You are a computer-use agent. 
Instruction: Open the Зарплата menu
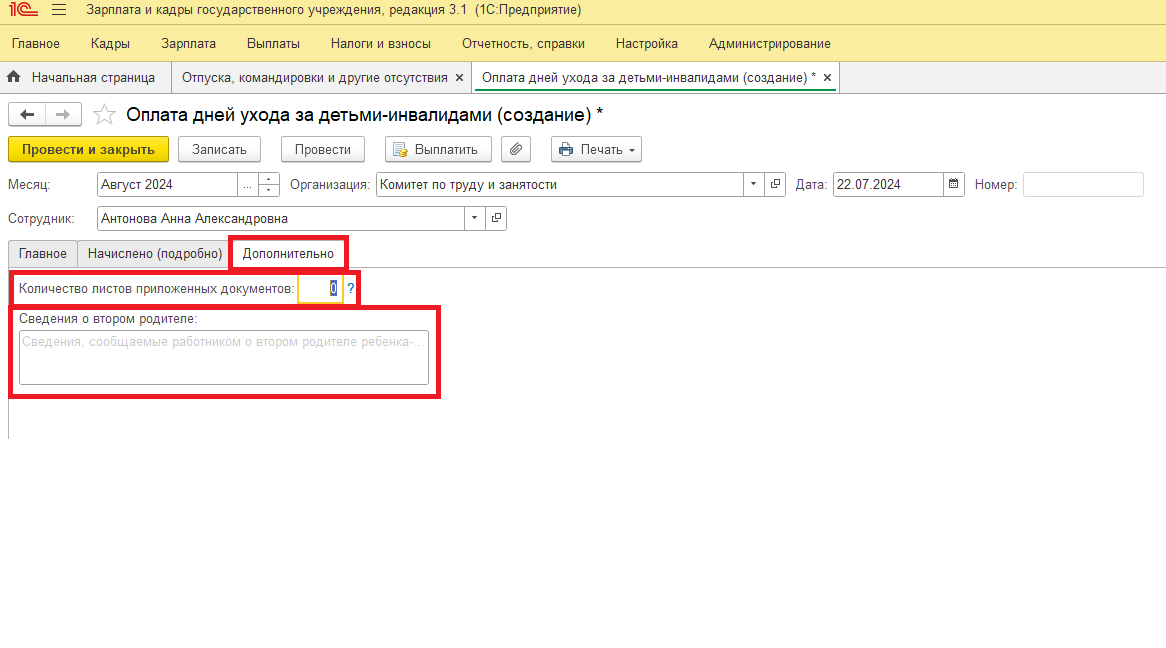coord(188,43)
